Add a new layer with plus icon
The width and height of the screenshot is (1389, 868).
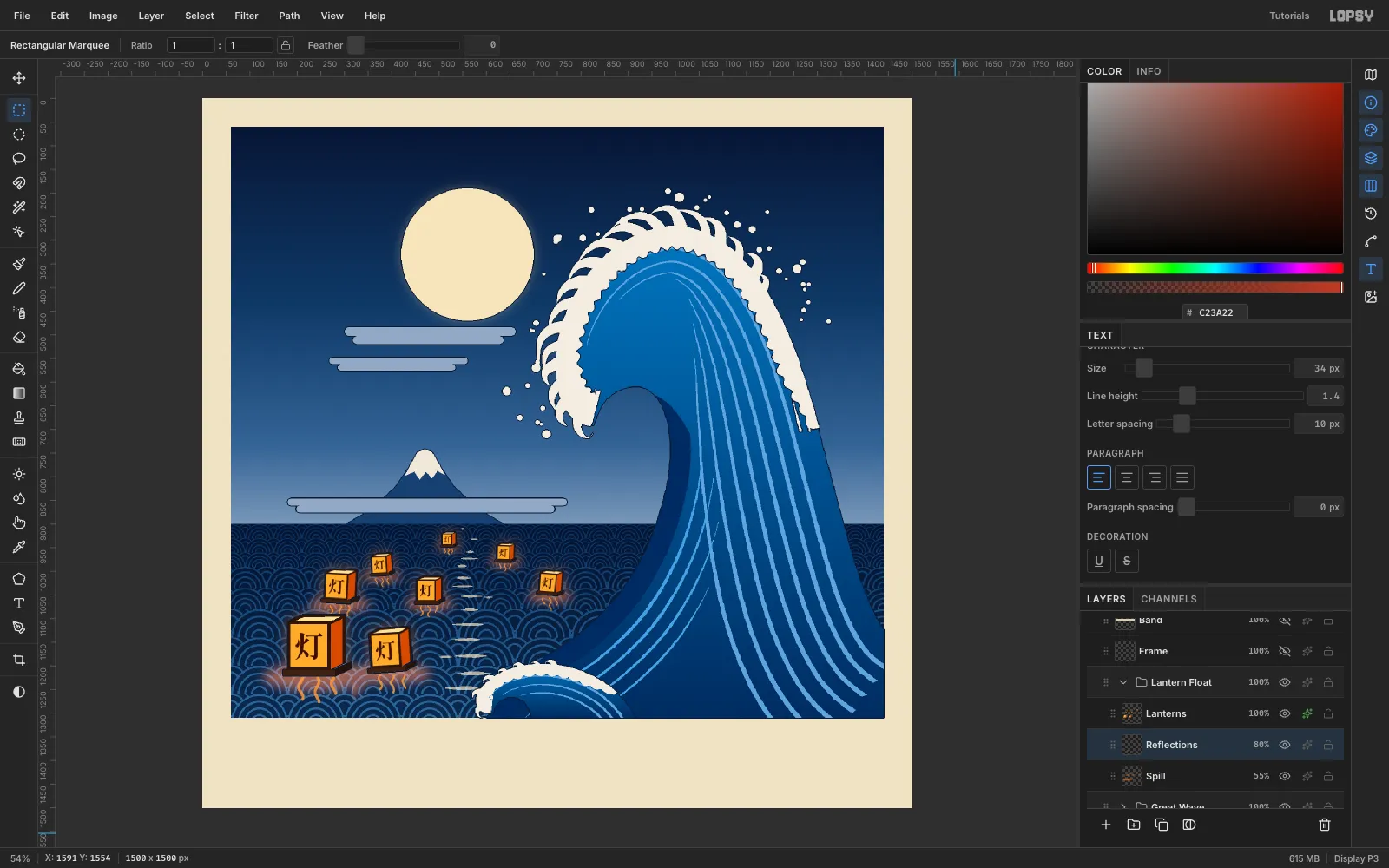coord(1106,825)
